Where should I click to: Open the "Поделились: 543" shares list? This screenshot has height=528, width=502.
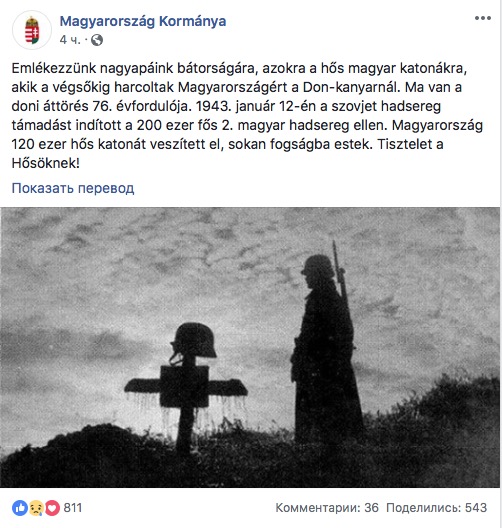(436, 508)
